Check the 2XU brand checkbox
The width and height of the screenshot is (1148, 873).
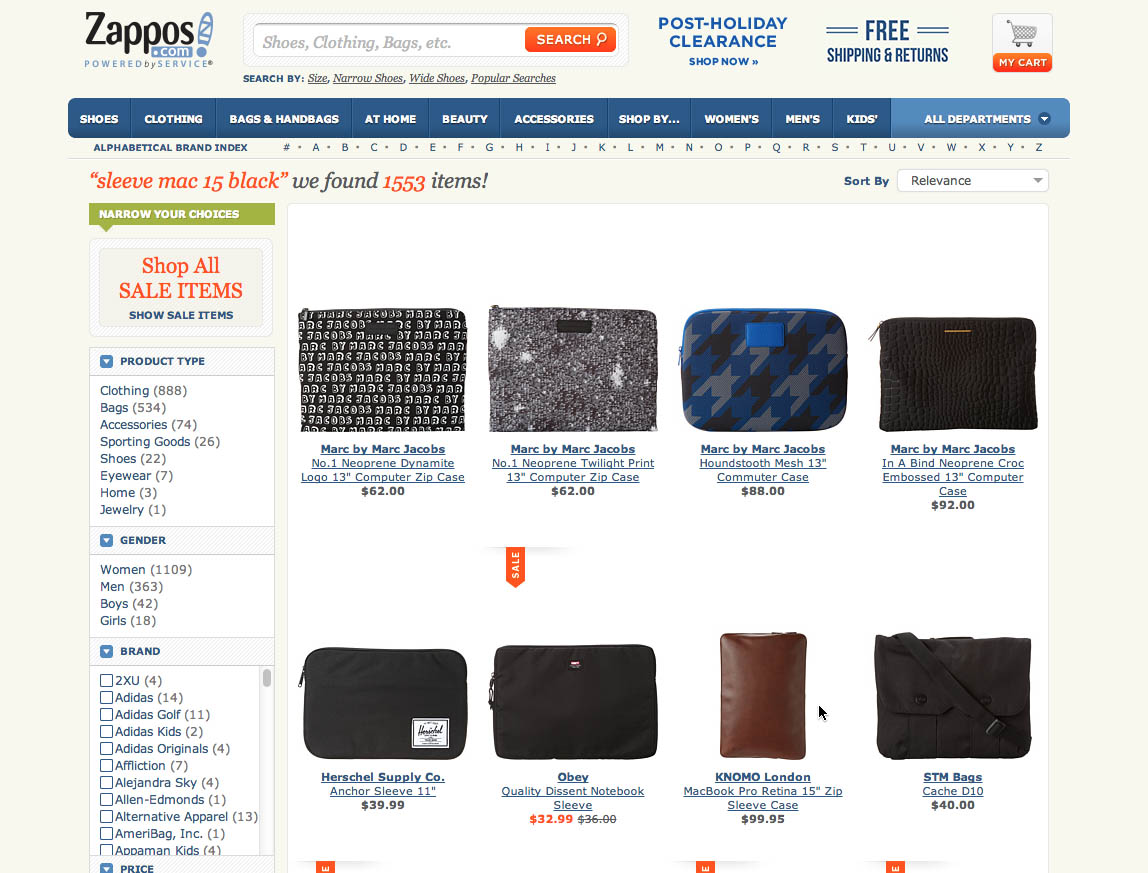[106, 680]
